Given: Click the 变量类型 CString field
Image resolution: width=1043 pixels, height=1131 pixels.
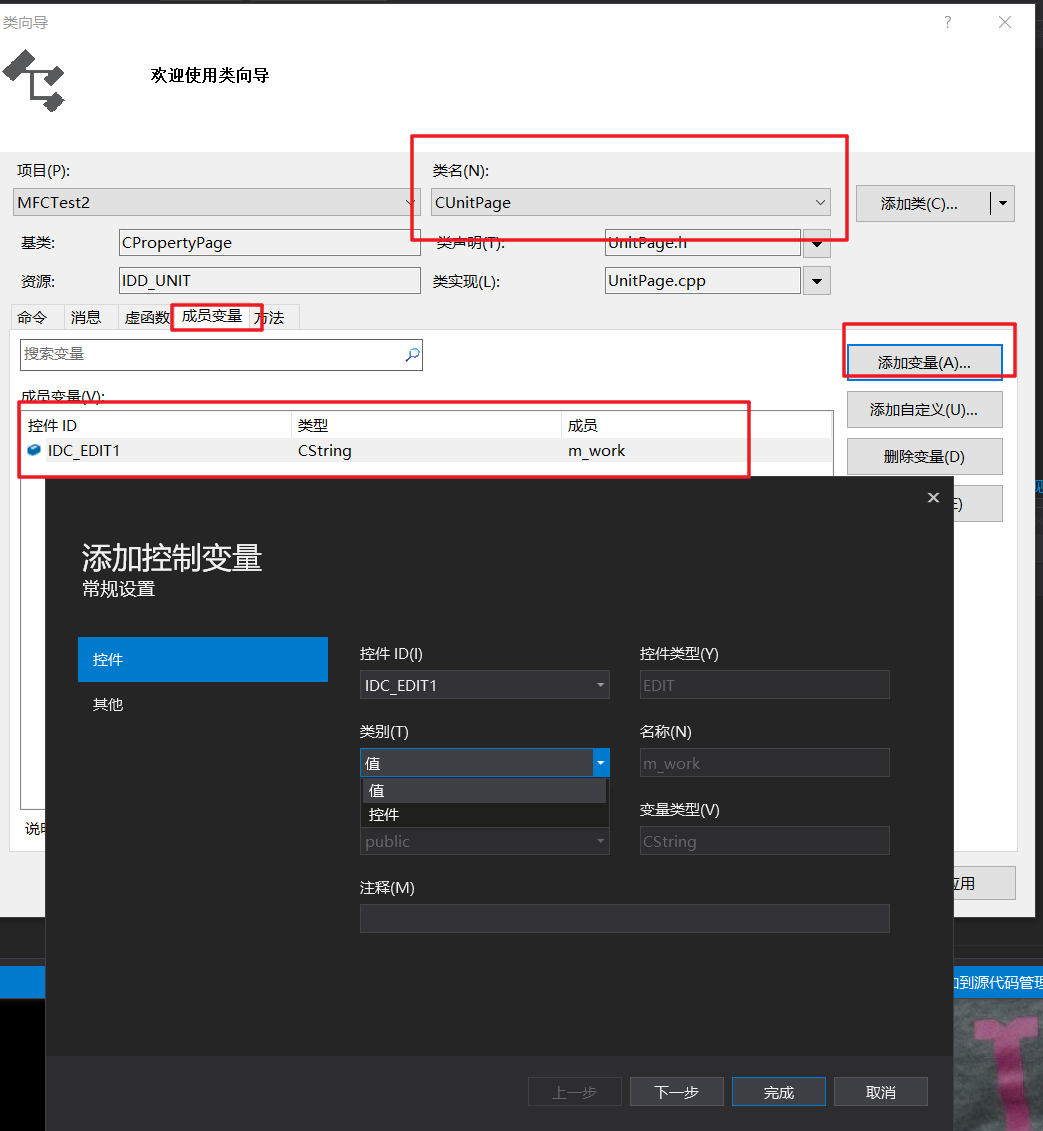Looking at the screenshot, I should (765, 841).
